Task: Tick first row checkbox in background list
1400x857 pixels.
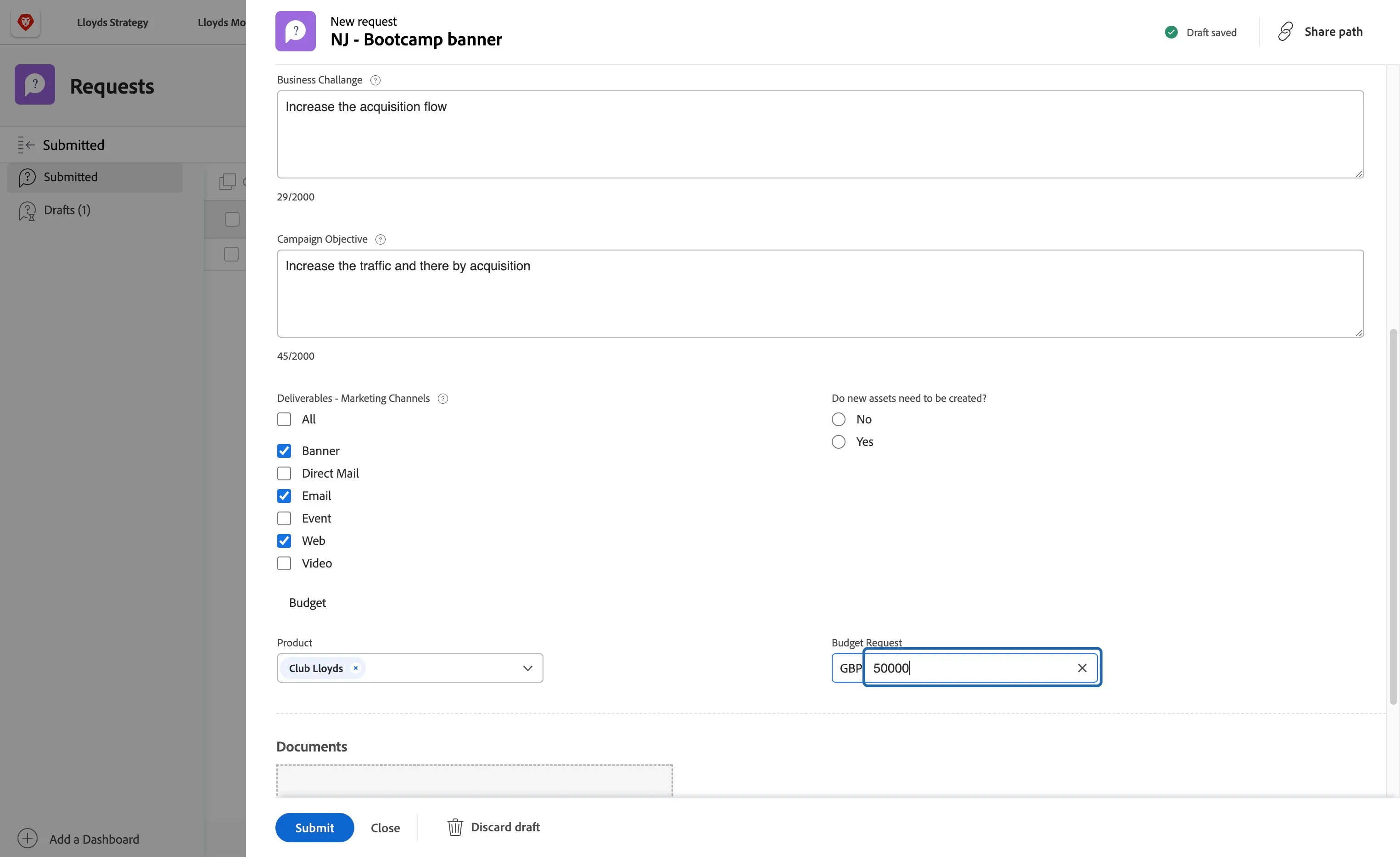Action: tap(232, 219)
